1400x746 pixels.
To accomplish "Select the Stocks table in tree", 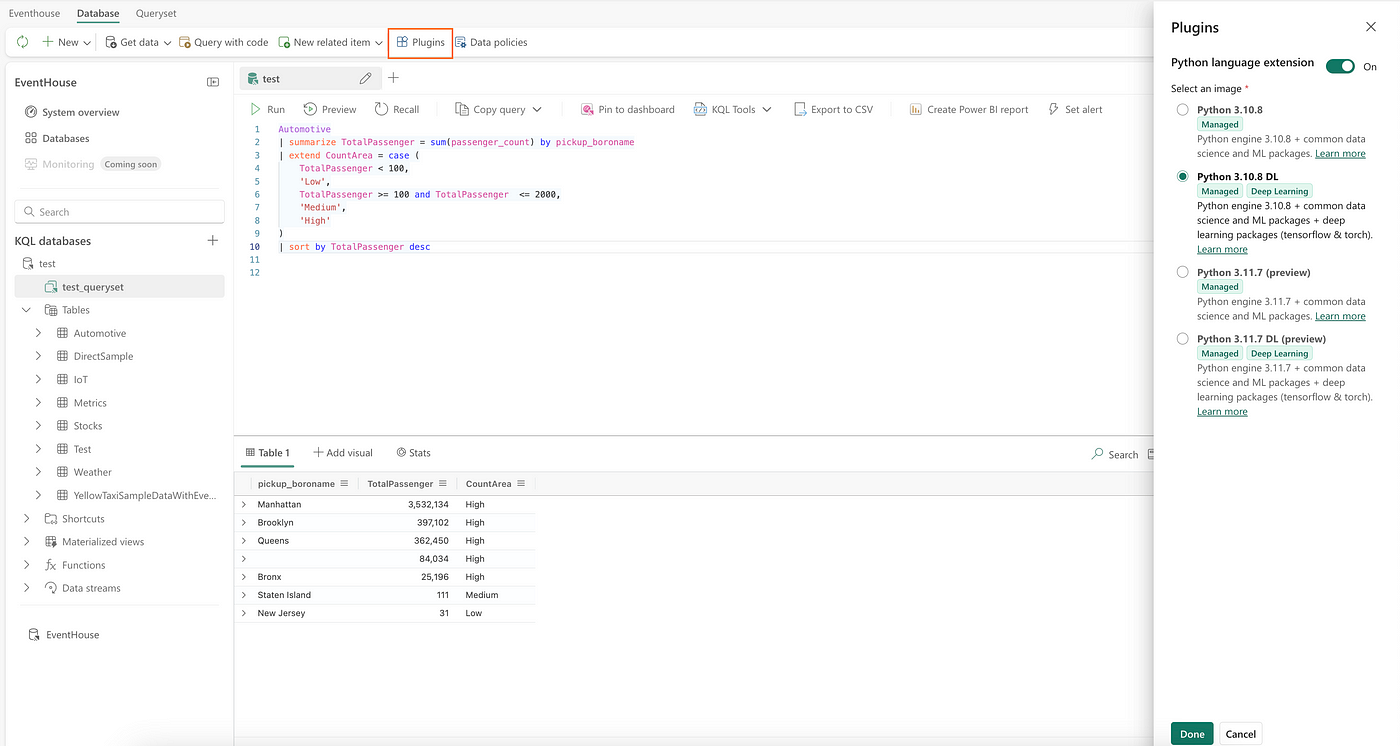I will [88, 426].
